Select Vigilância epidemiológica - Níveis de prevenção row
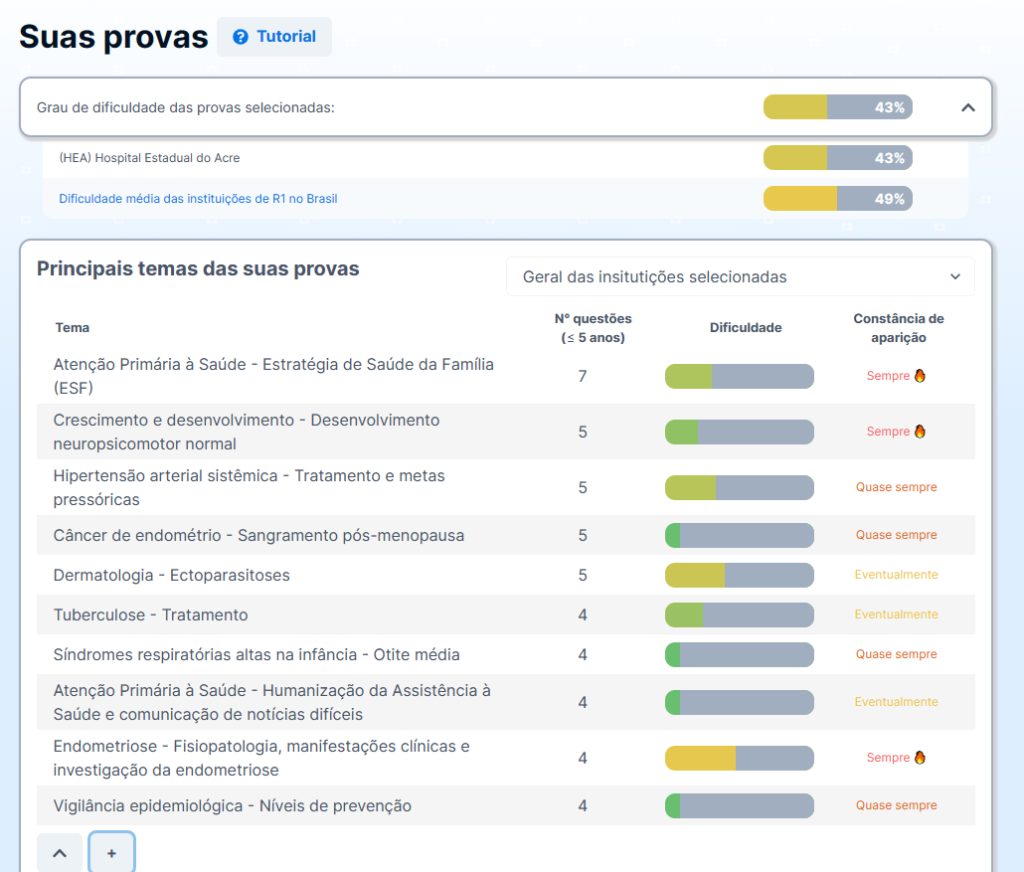 click(232, 806)
